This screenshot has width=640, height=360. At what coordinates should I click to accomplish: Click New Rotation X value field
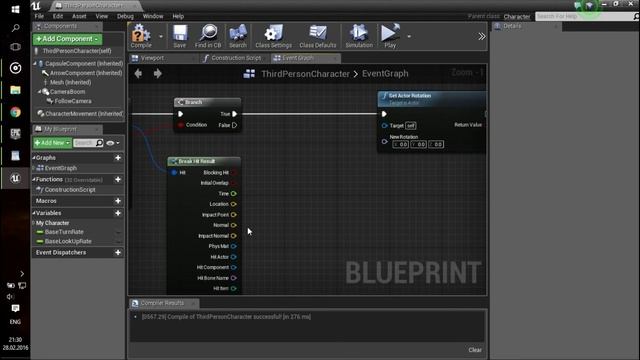(401, 144)
